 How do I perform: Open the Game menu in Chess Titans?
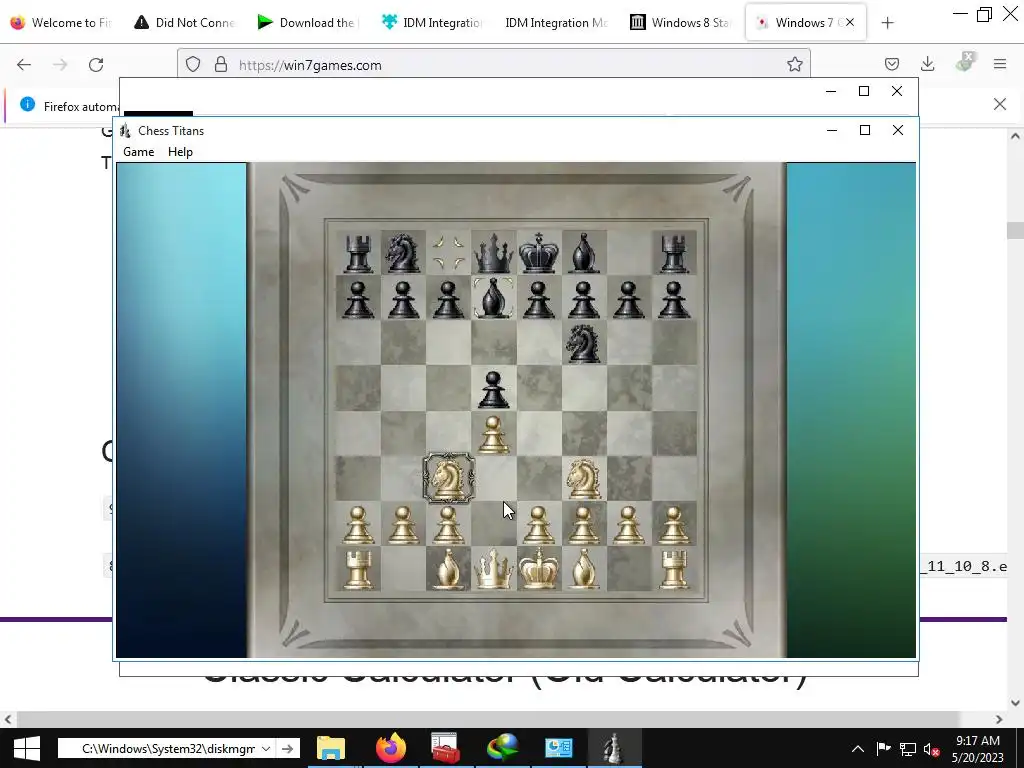point(138,152)
